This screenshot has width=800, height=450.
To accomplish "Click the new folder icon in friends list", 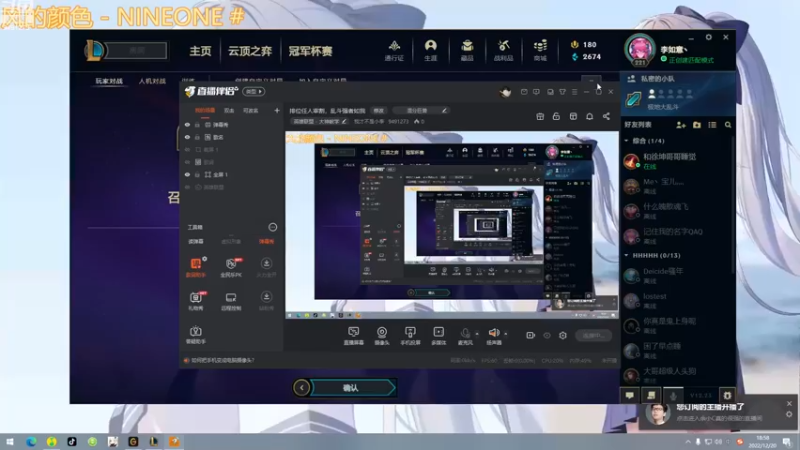I will coord(696,124).
